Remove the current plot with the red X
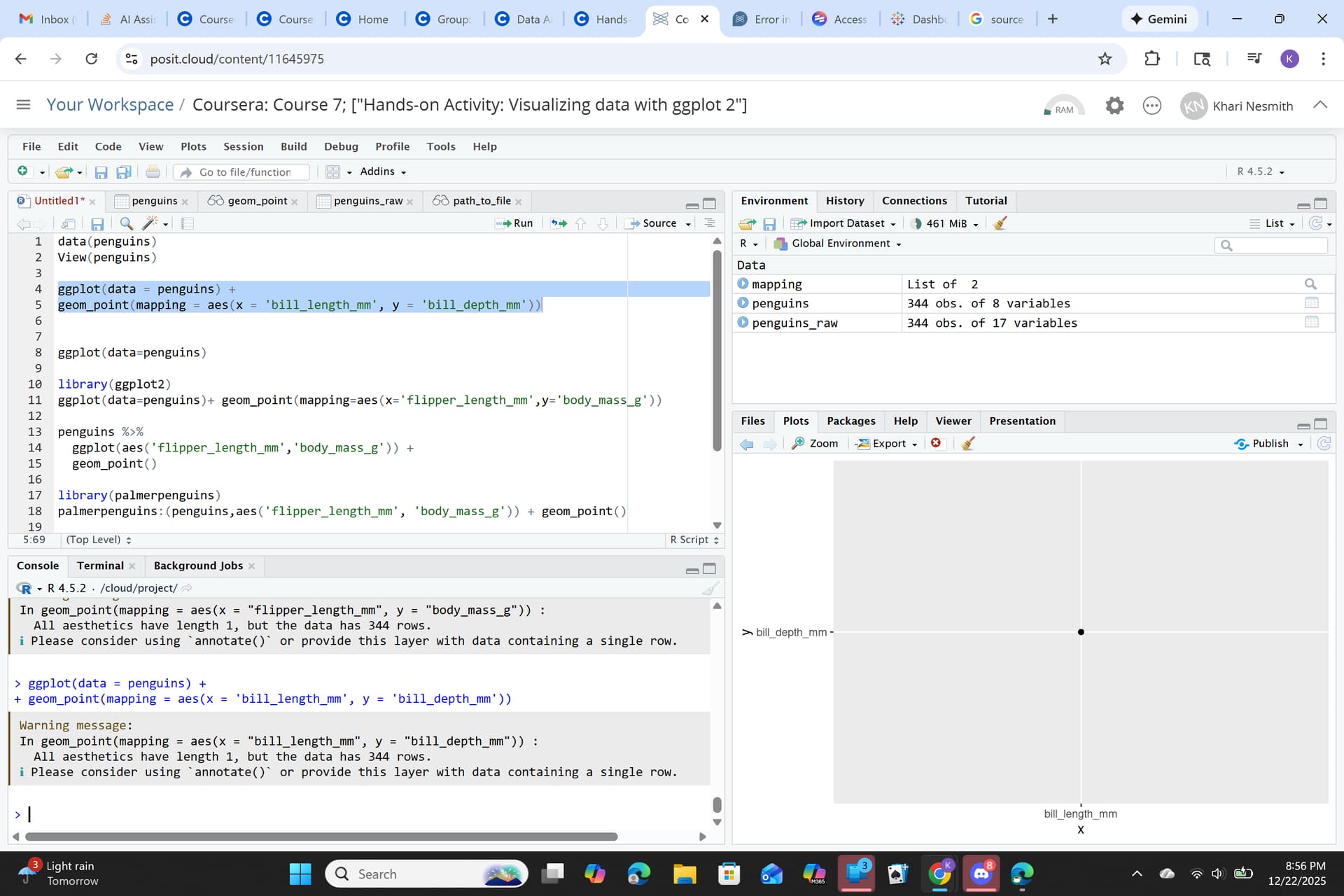 936,443
